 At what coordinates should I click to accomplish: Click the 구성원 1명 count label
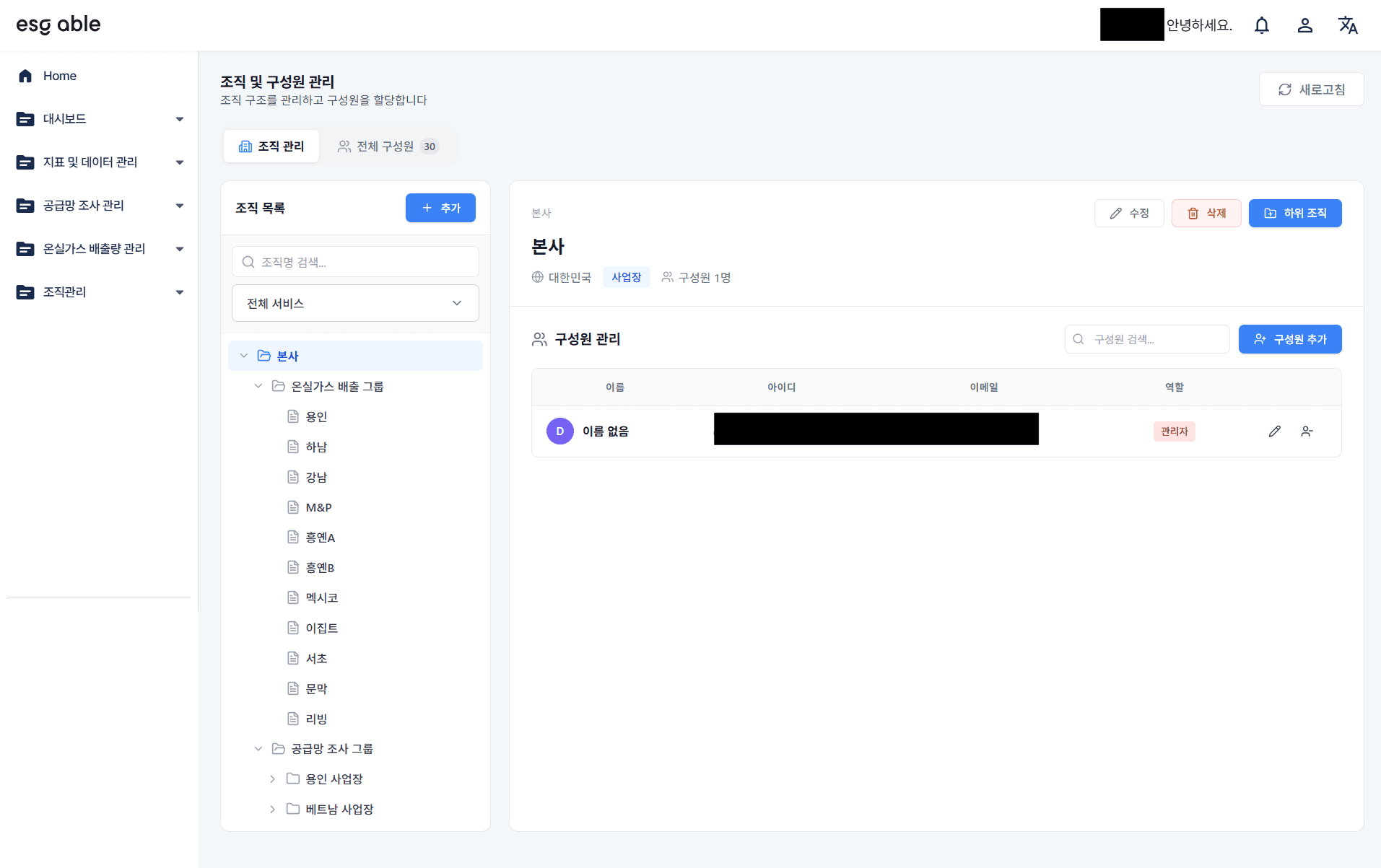tap(696, 277)
